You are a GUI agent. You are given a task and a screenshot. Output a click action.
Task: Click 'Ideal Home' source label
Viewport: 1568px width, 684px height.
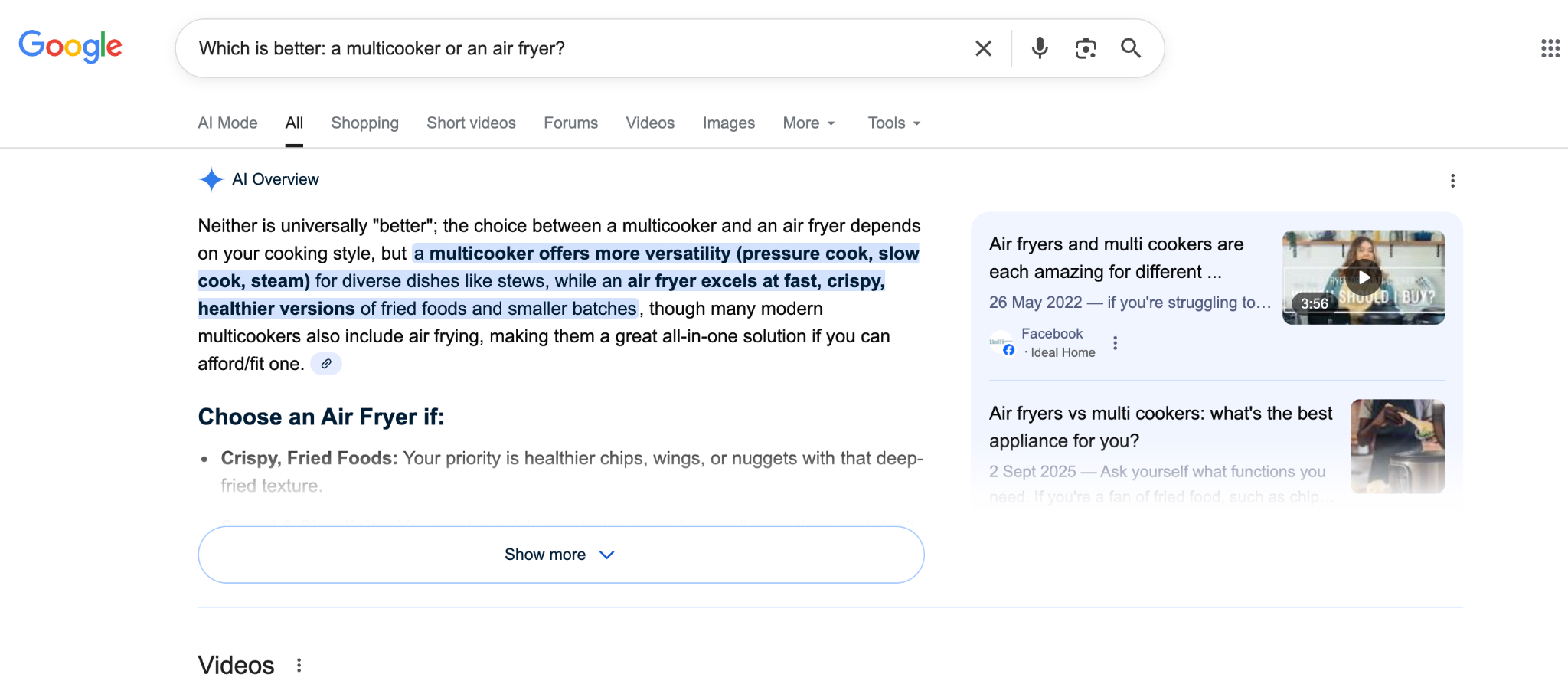pyautogui.click(x=1063, y=352)
